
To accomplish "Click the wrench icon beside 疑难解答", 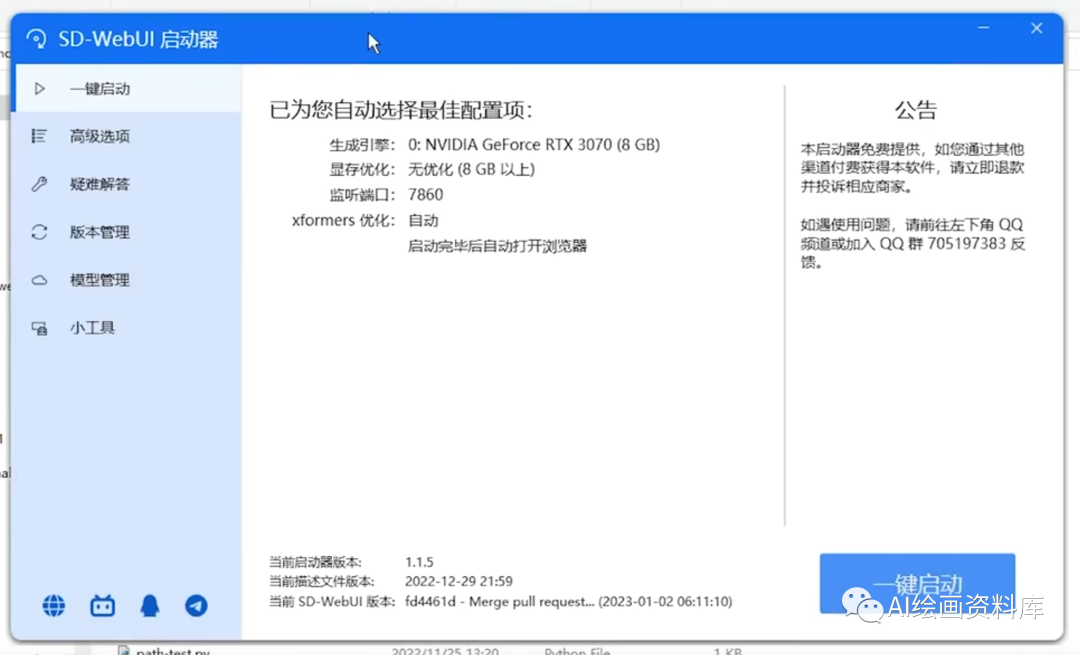I will (x=39, y=184).
